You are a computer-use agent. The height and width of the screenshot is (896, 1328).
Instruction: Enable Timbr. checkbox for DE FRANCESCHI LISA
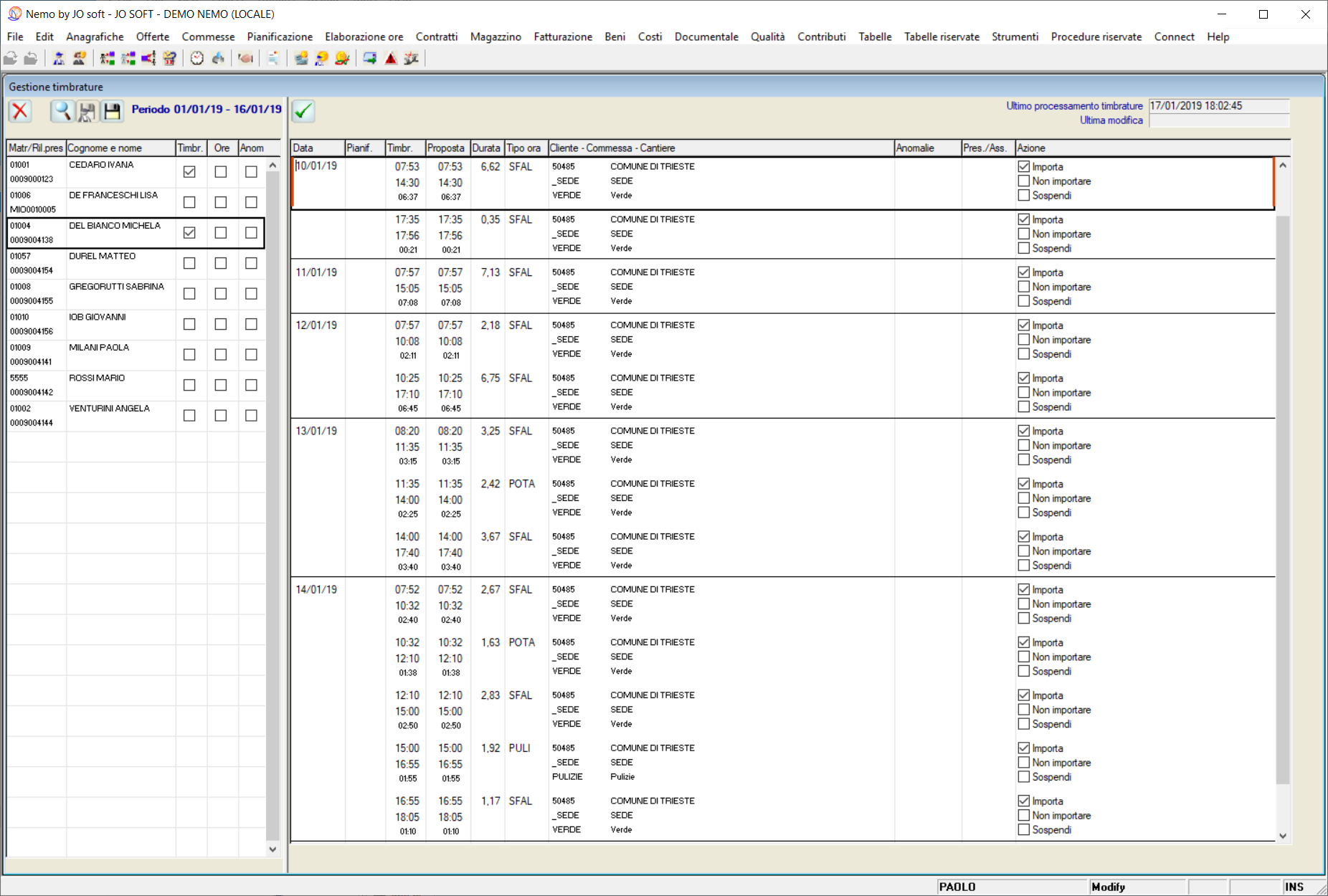[x=189, y=202]
